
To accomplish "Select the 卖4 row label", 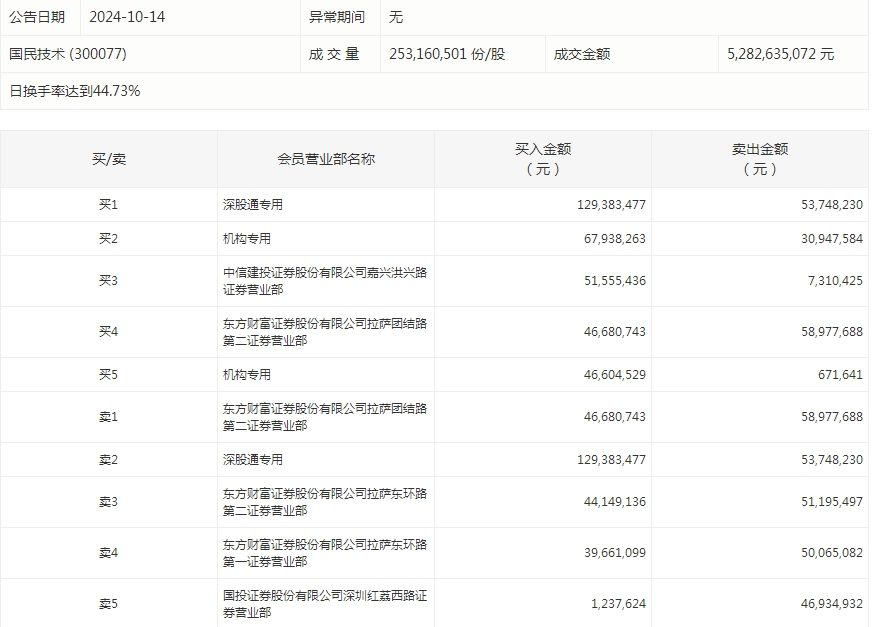I will point(108,553).
